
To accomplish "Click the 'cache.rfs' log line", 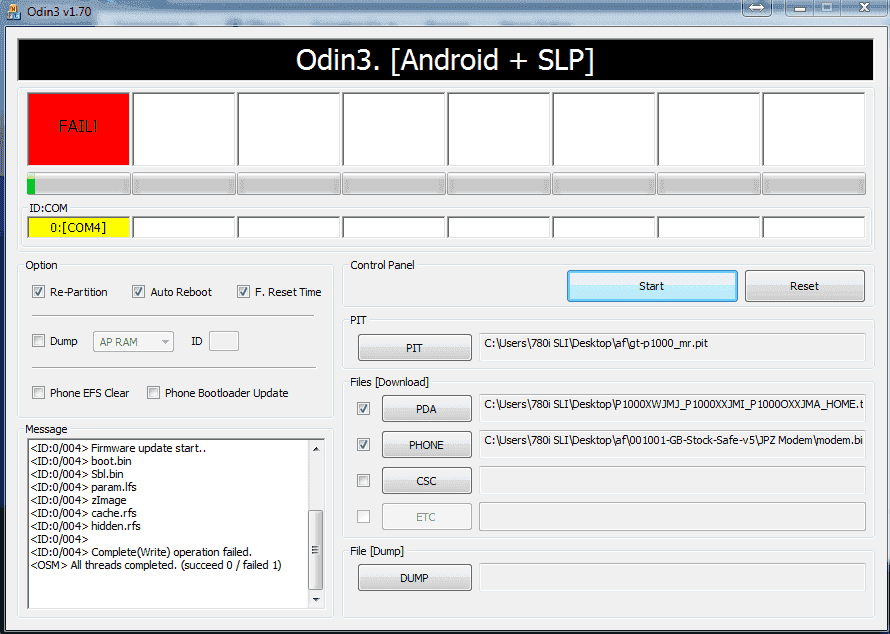I will [83, 513].
